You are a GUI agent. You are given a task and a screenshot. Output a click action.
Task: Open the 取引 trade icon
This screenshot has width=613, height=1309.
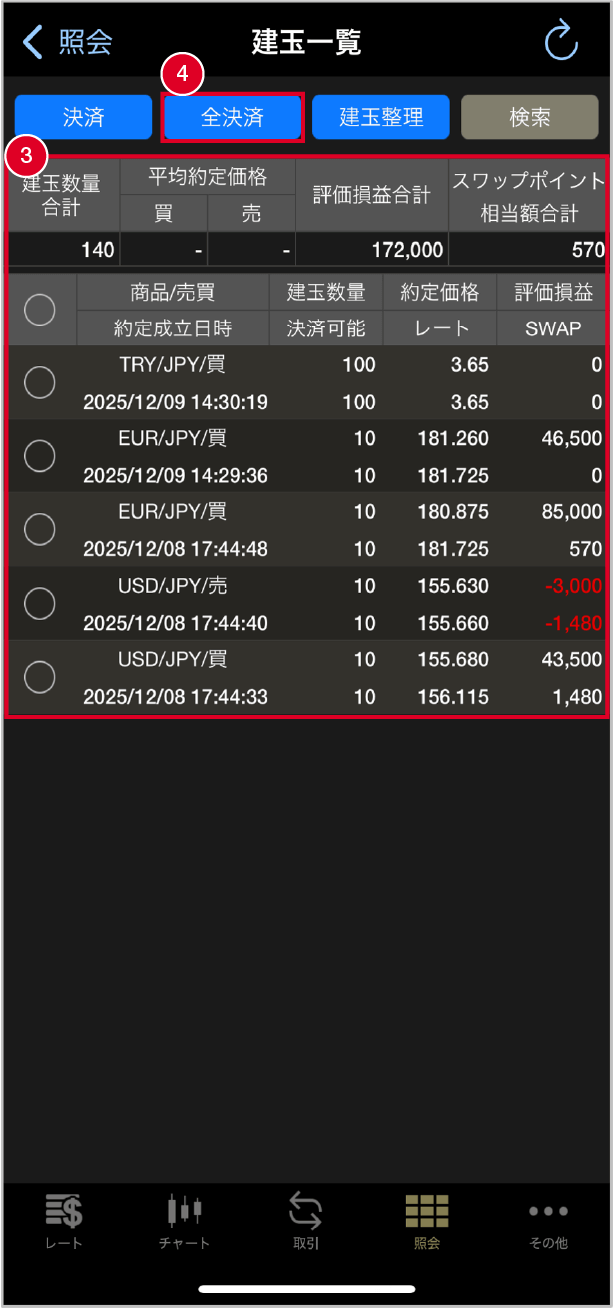click(306, 1212)
